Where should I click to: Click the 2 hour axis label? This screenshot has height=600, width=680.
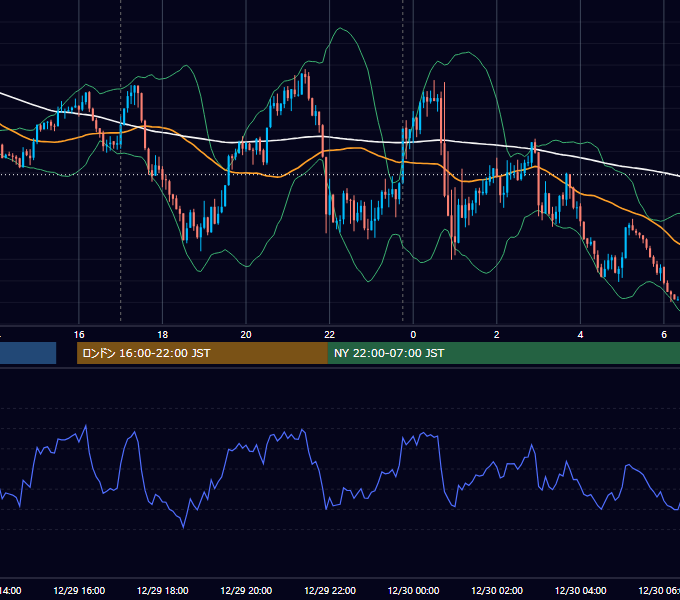point(497,335)
